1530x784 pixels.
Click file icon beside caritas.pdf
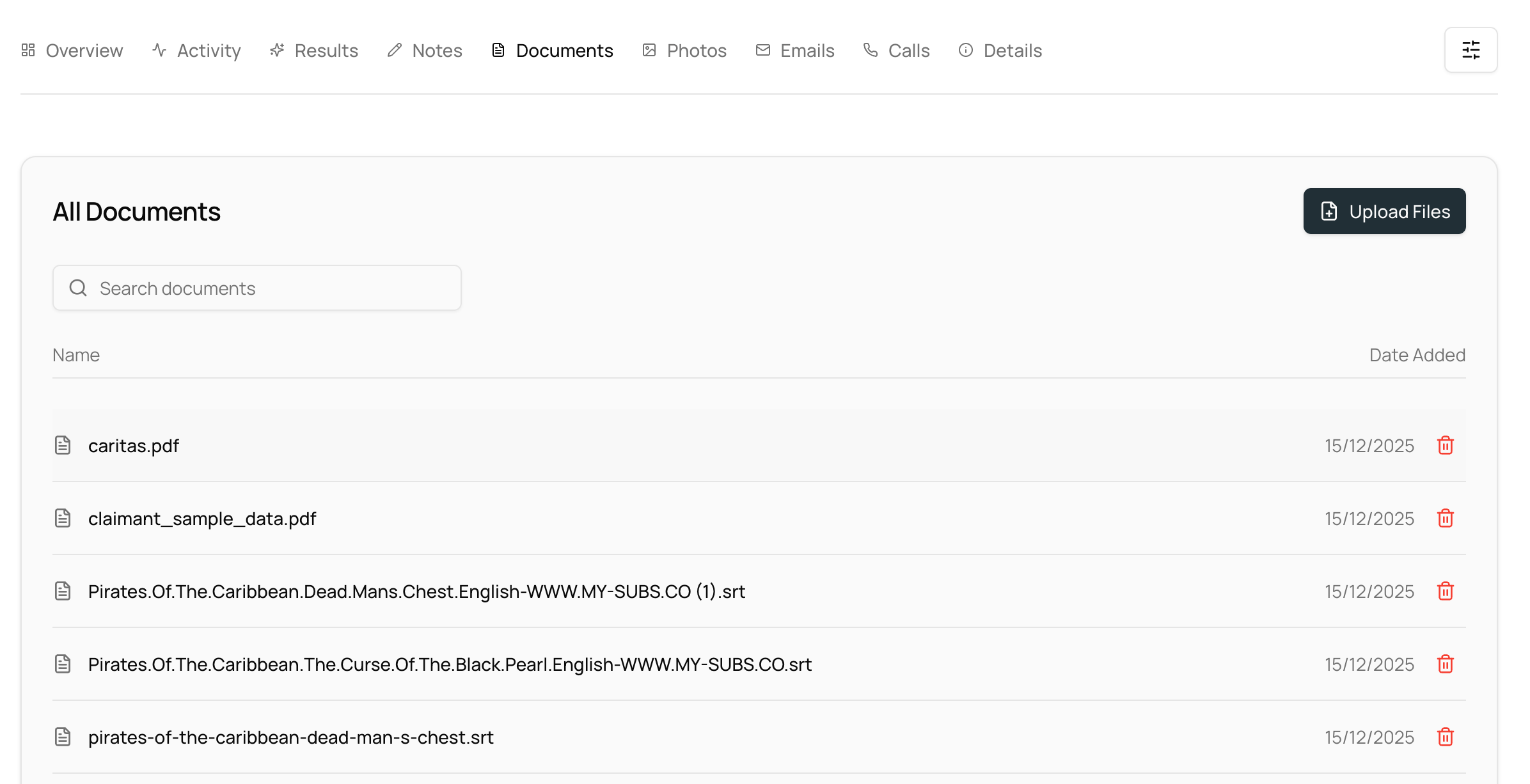63,445
